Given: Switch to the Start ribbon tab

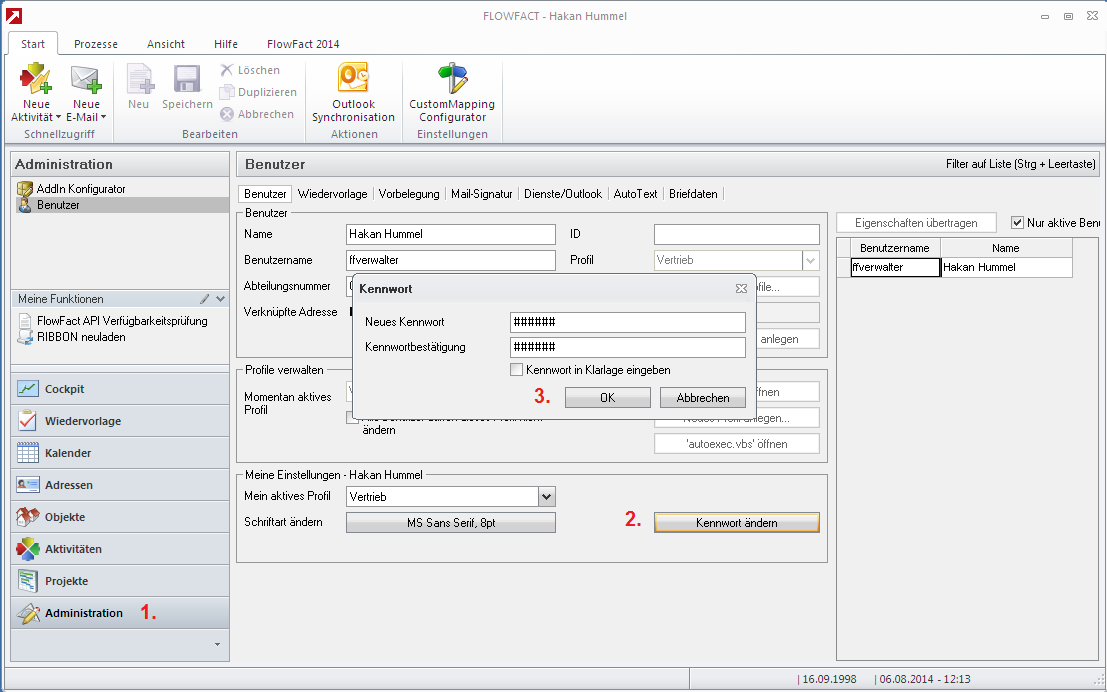Looking at the screenshot, I should (33, 44).
